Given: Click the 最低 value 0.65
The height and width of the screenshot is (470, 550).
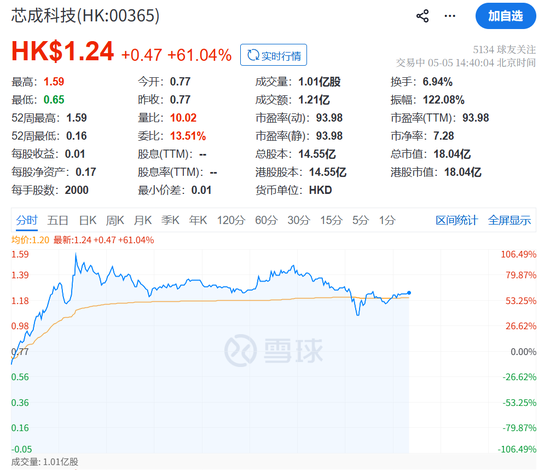Looking at the screenshot, I should [54, 100].
